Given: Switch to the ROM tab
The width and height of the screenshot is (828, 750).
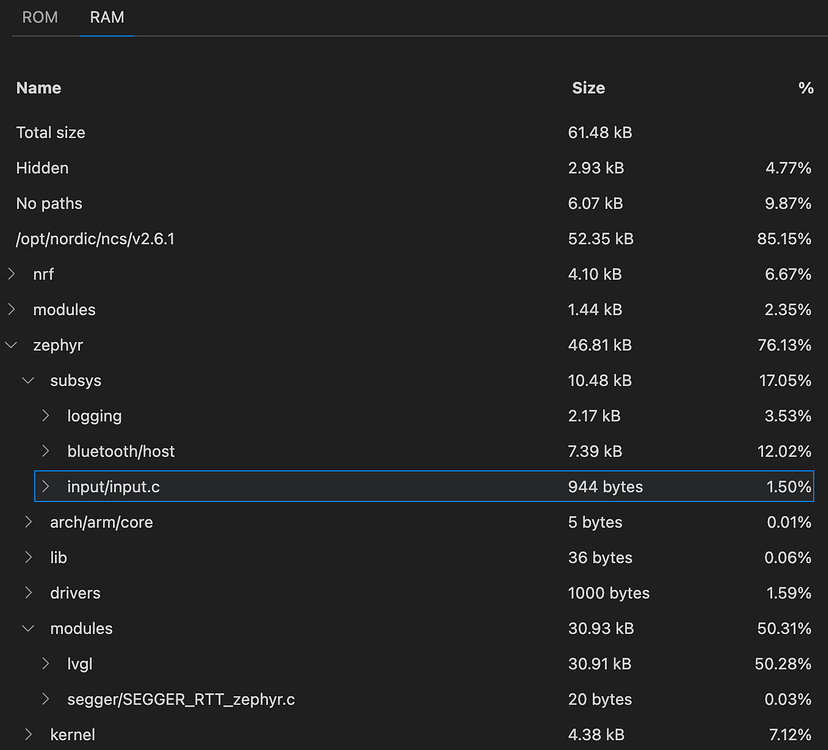Looking at the screenshot, I should point(39,17).
